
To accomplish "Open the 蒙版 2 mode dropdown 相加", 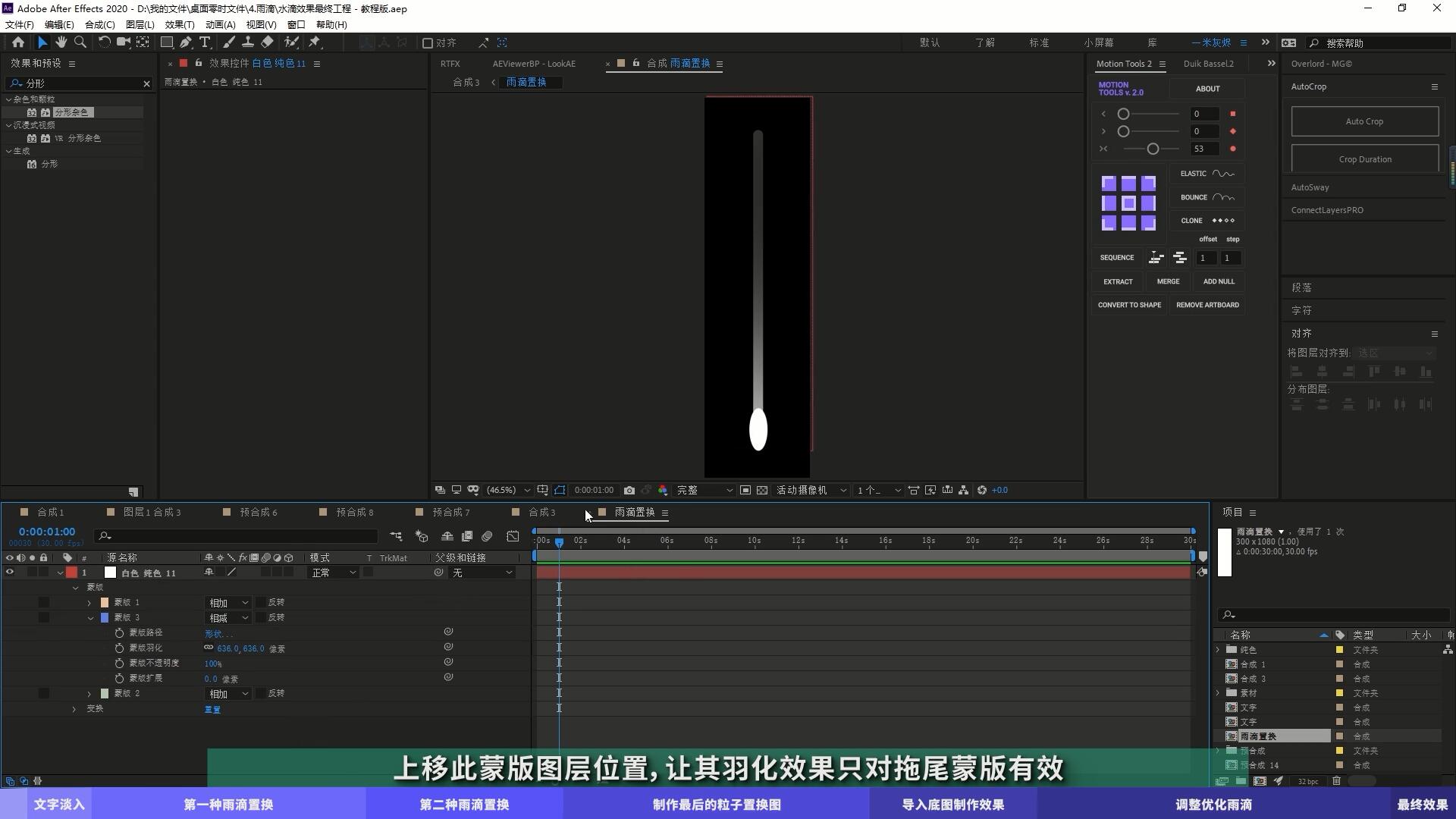I will point(228,694).
